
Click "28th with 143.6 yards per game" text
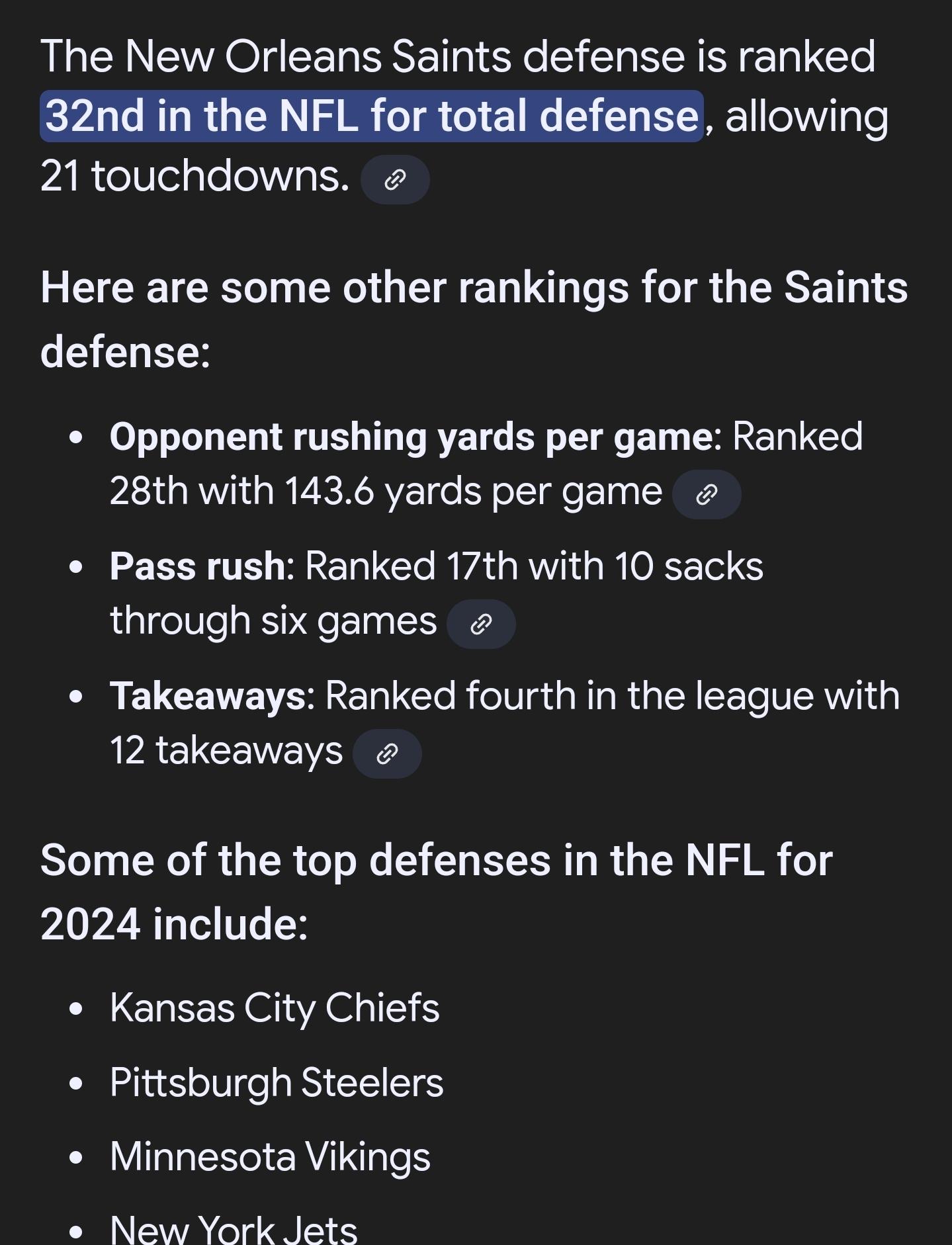tap(386, 493)
